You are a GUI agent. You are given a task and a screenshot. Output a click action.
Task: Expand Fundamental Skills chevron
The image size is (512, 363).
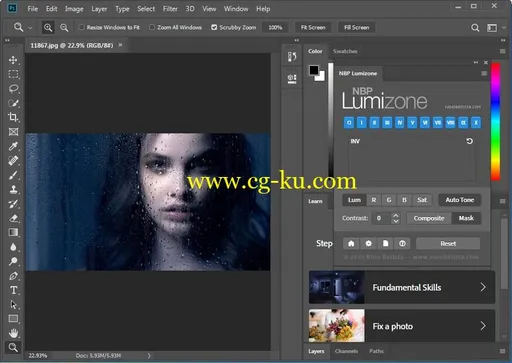tap(483, 287)
